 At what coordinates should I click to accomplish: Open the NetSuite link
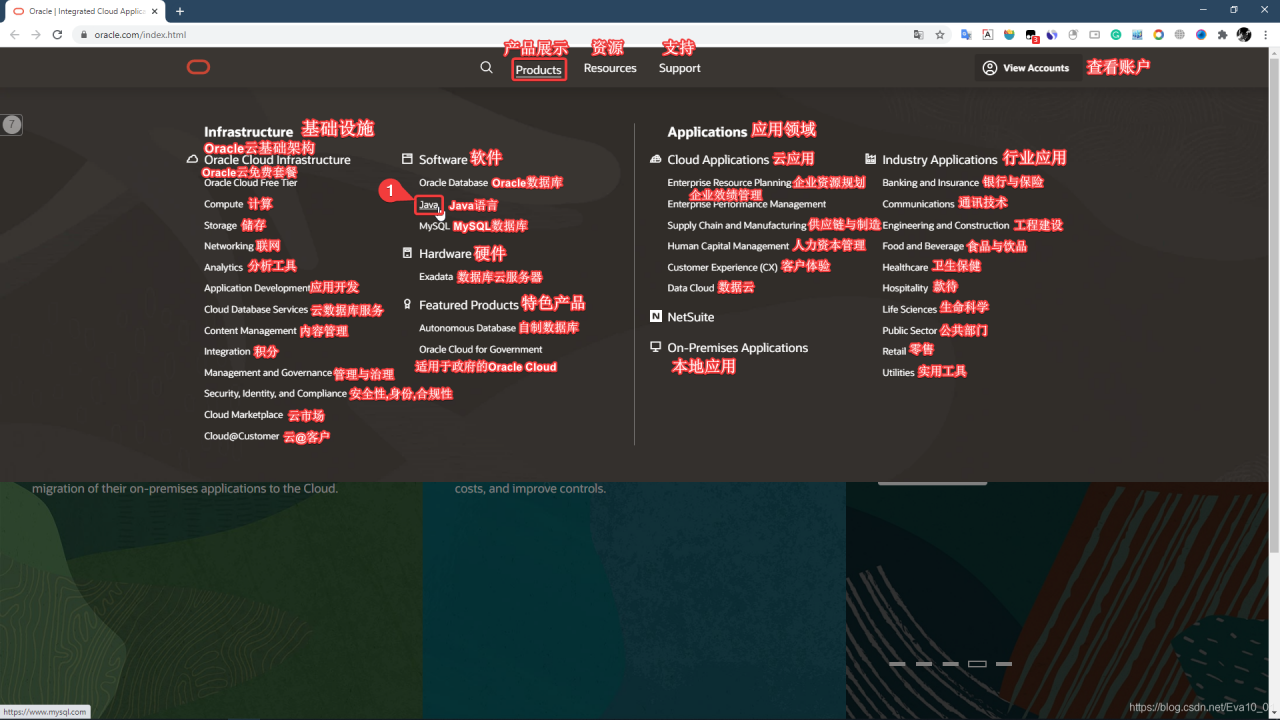coord(690,317)
